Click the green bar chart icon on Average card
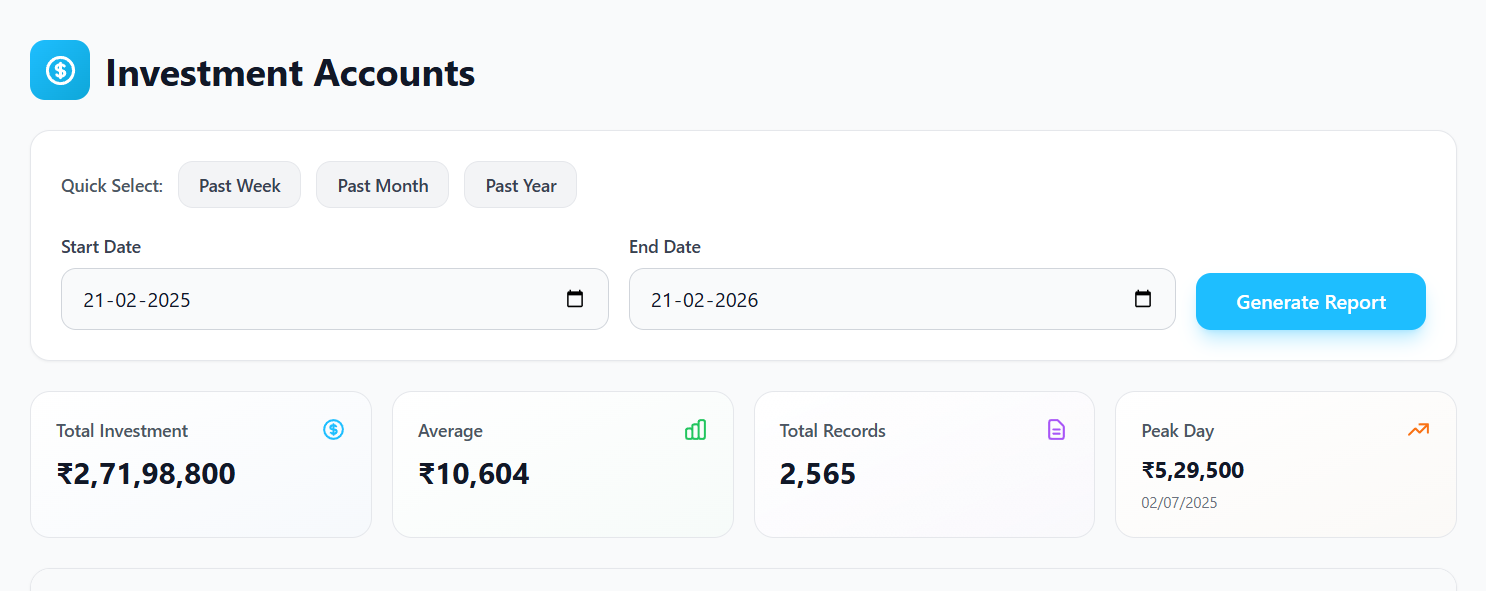Screen dimensions: 1486x591 click(695, 430)
